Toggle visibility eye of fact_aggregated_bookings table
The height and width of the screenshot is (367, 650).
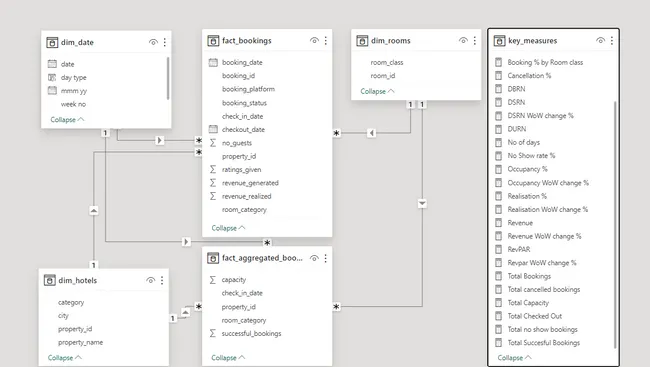[314, 258]
